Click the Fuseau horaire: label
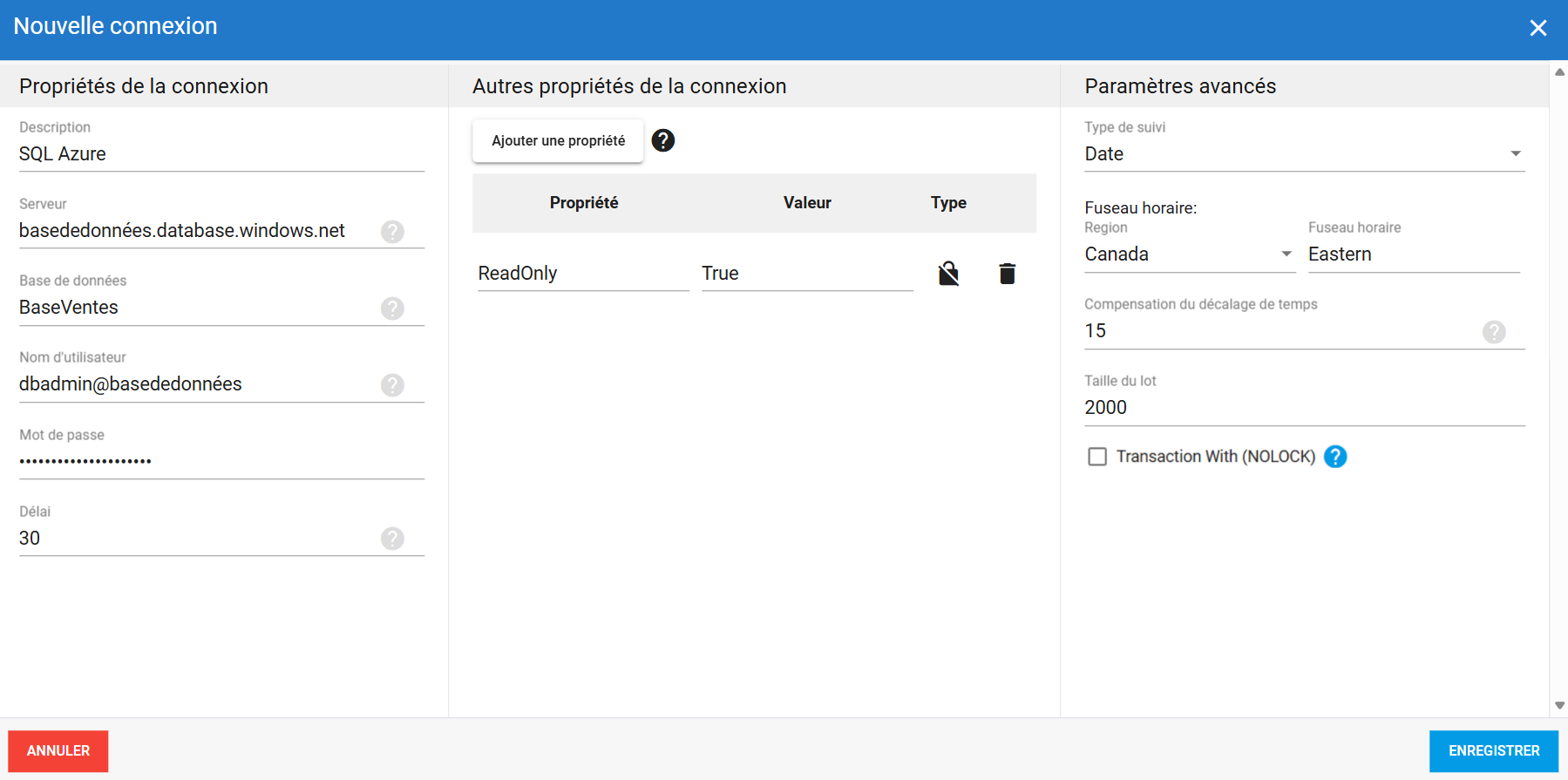Image resolution: width=1568 pixels, height=780 pixels. tap(1141, 208)
